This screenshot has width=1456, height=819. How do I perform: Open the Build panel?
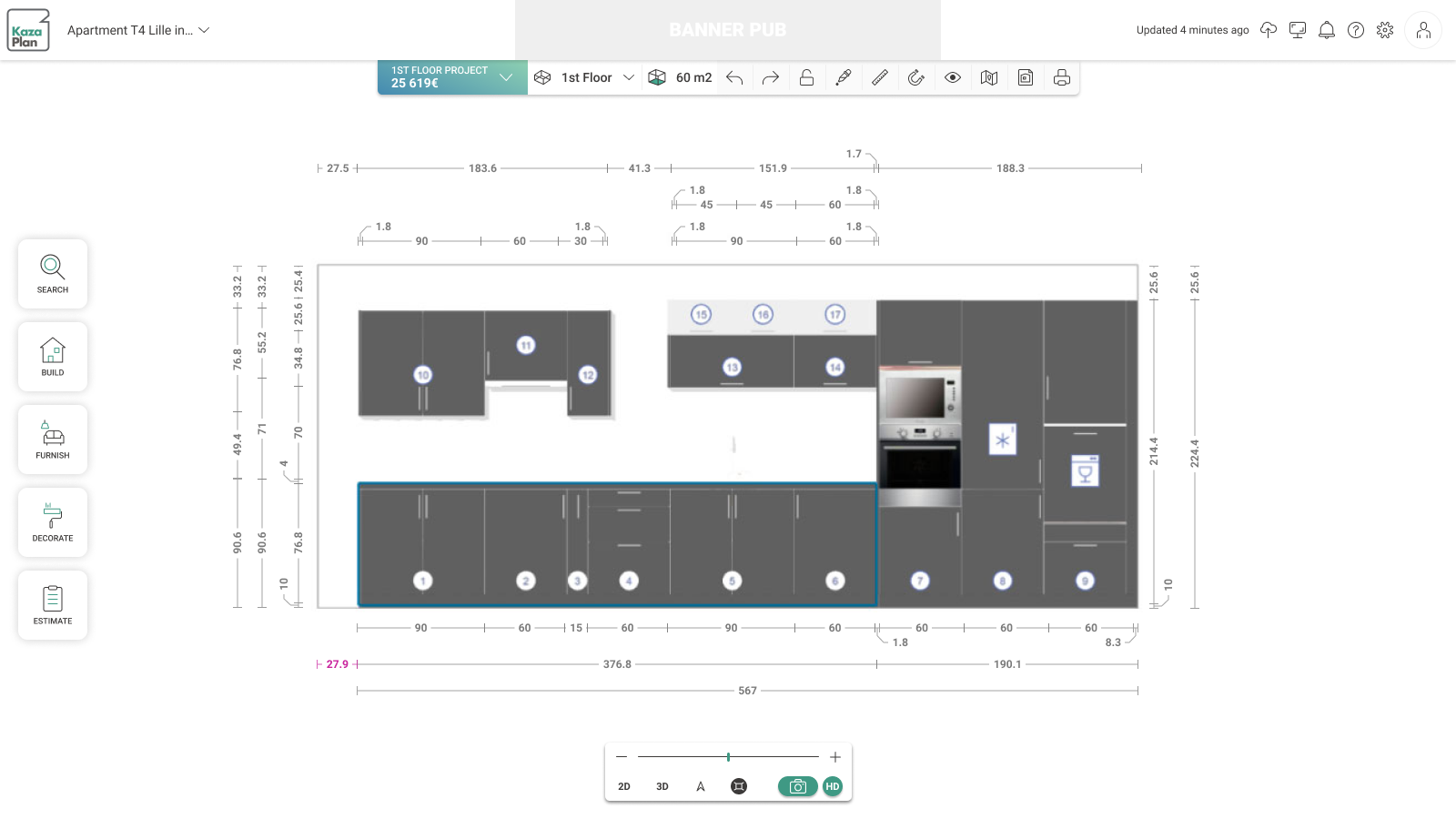tap(53, 357)
